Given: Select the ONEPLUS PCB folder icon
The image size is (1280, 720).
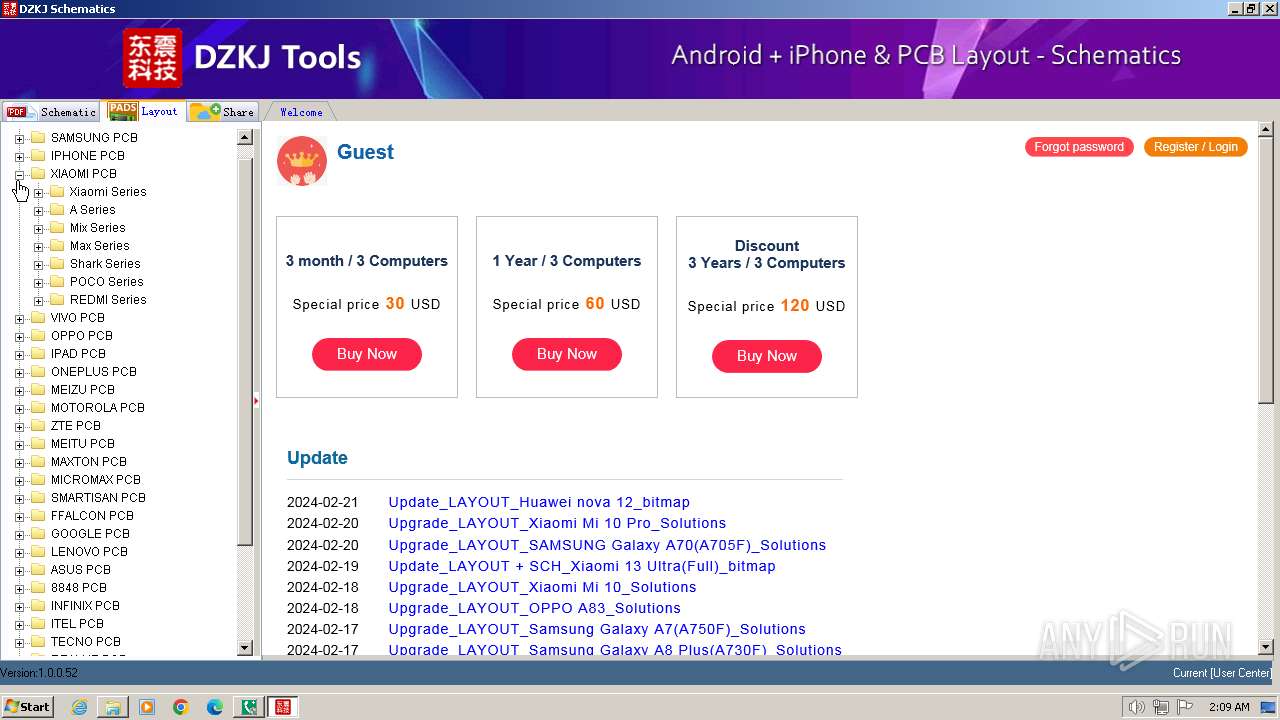Looking at the screenshot, I should click(38, 372).
